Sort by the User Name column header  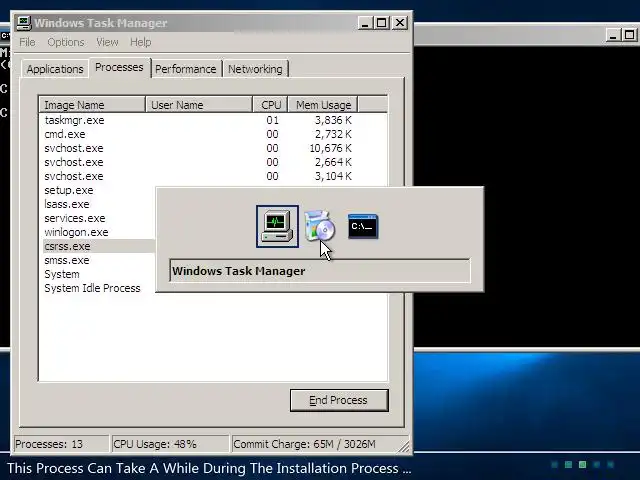199,105
